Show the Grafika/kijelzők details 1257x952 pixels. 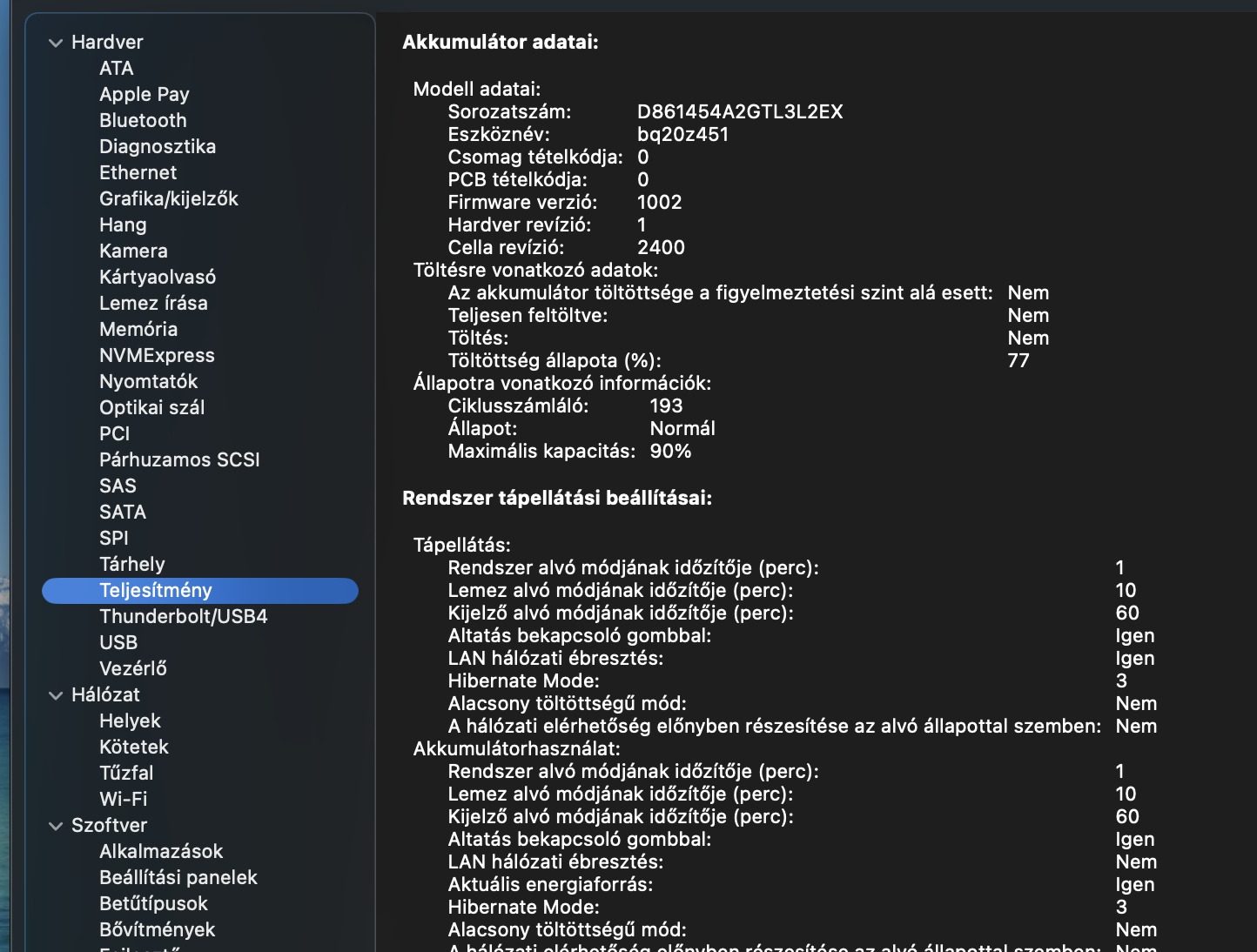(x=168, y=198)
